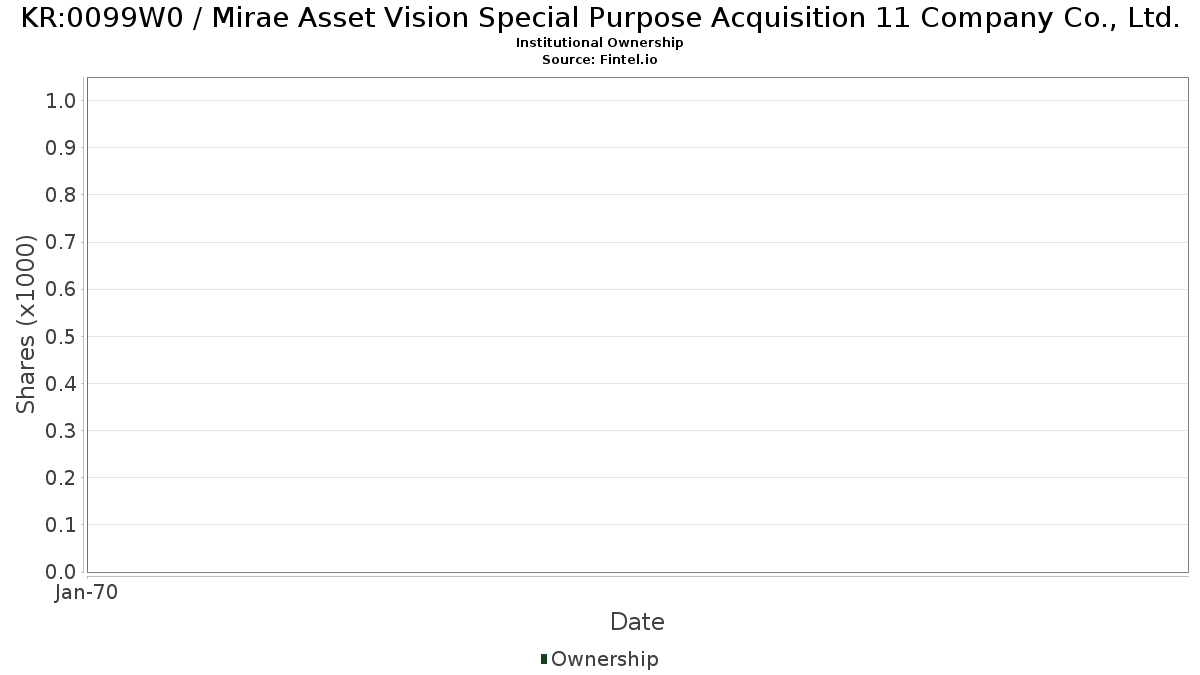Click the Jan-70 x-axis tick label
1200x675 pixels.
tap(86, 592)
